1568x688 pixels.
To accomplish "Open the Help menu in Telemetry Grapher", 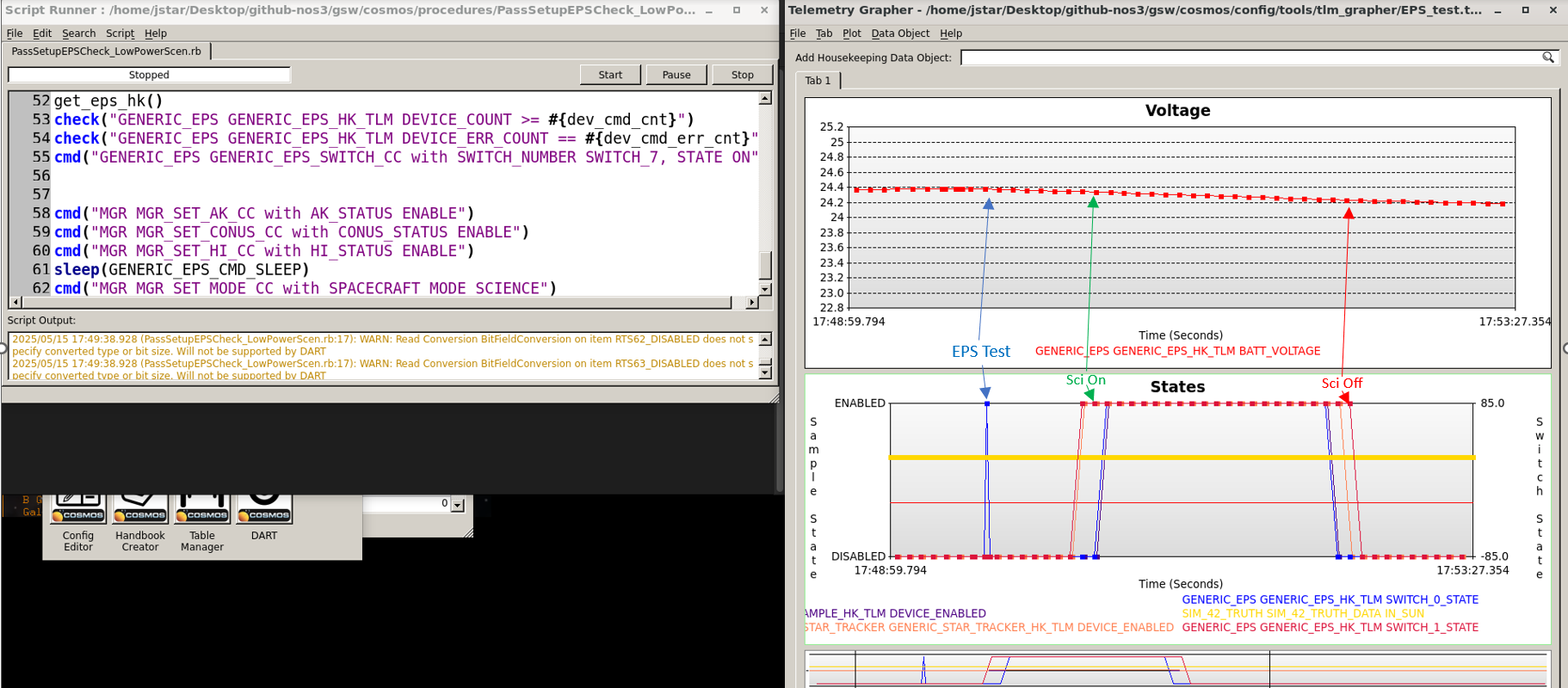I will click(x=951, y=34).
